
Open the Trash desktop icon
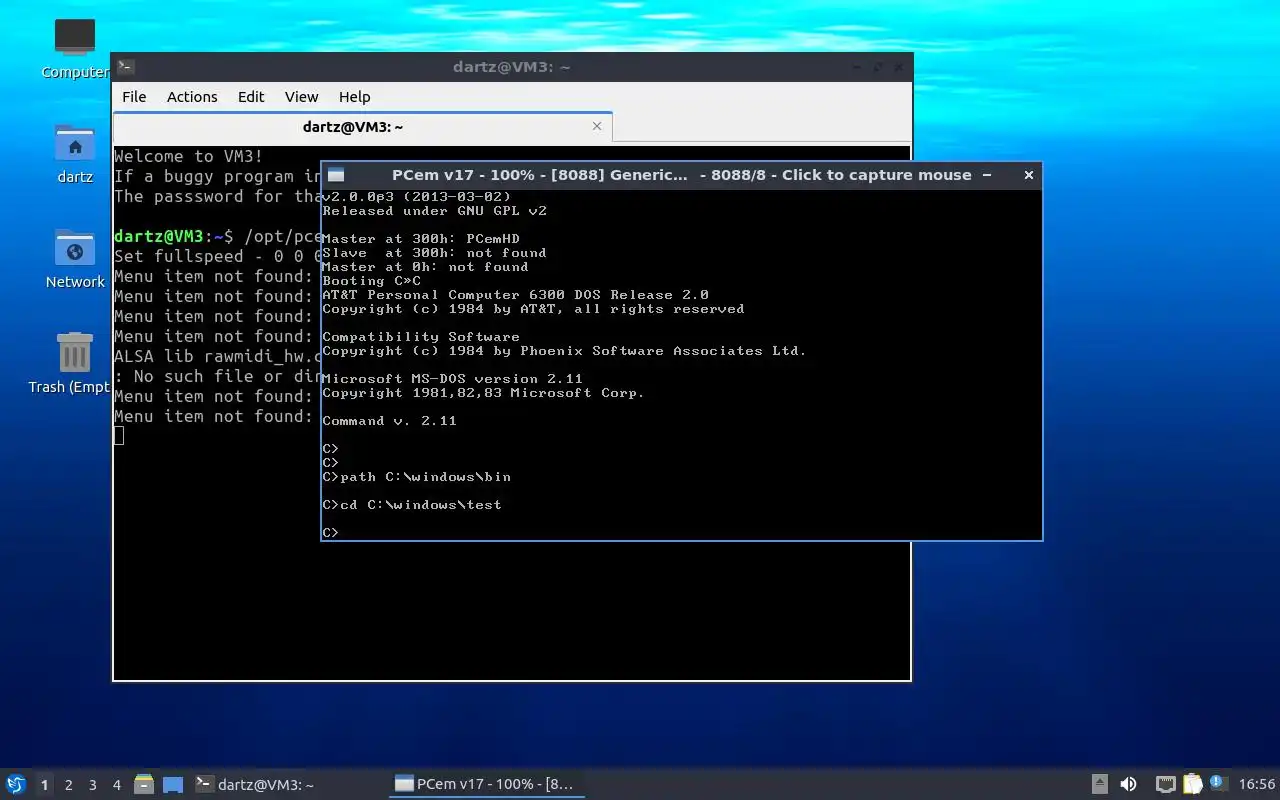[x=75, y=354]
